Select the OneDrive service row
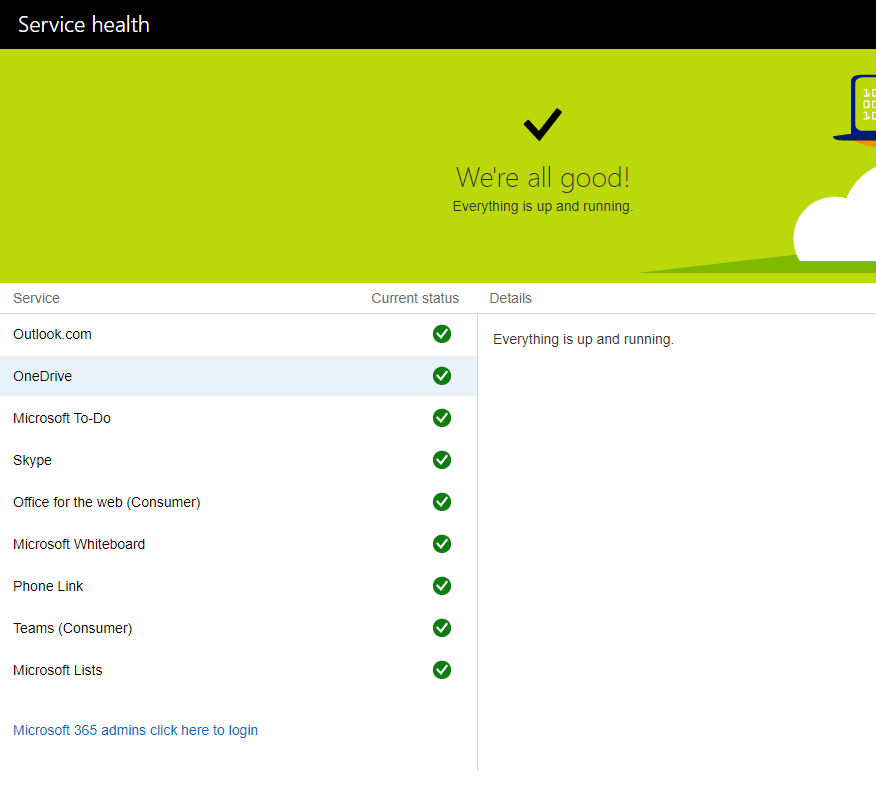876x812 pixels. point(239,376)
